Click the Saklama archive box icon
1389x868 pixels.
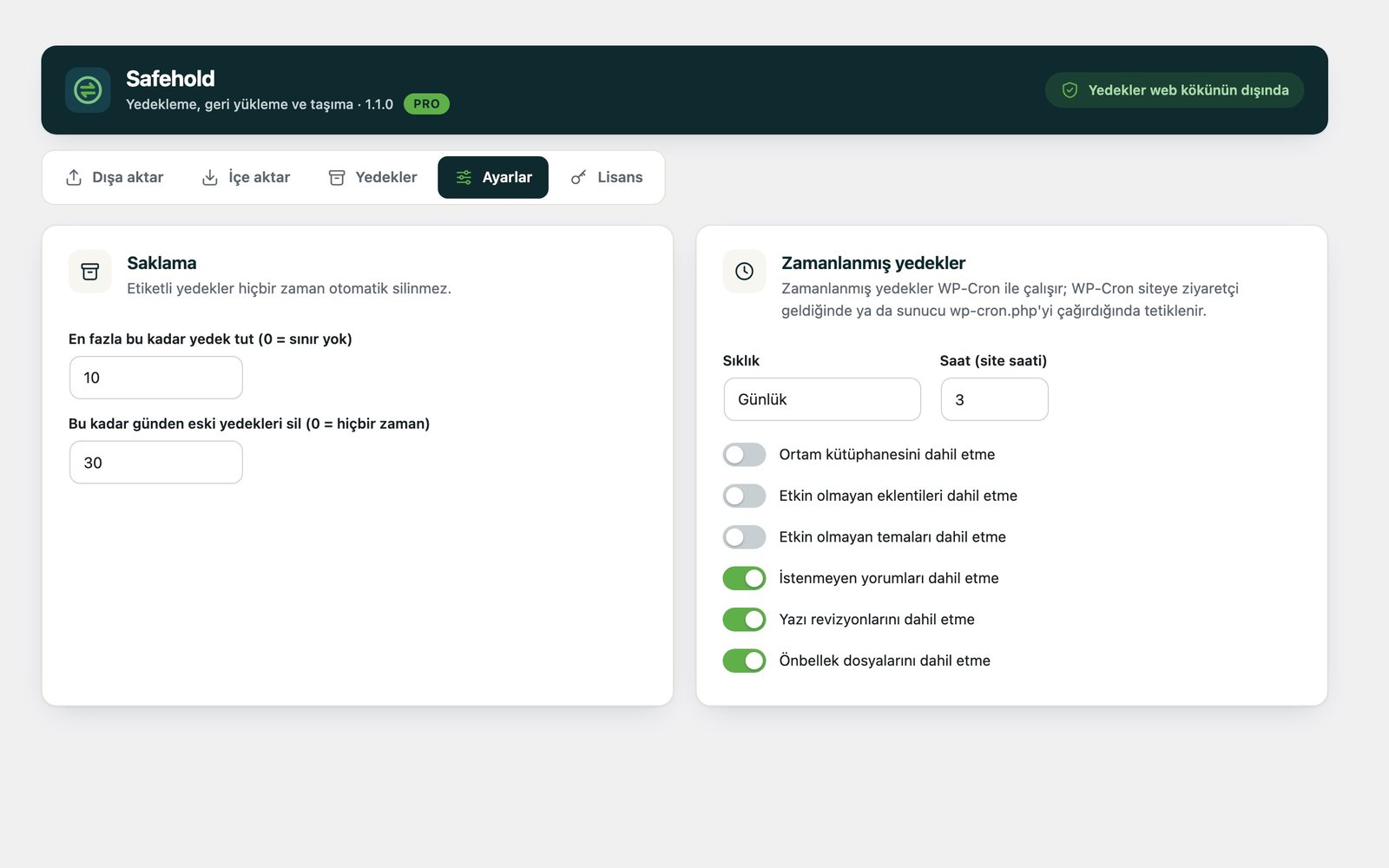click(x=90, y=272)
